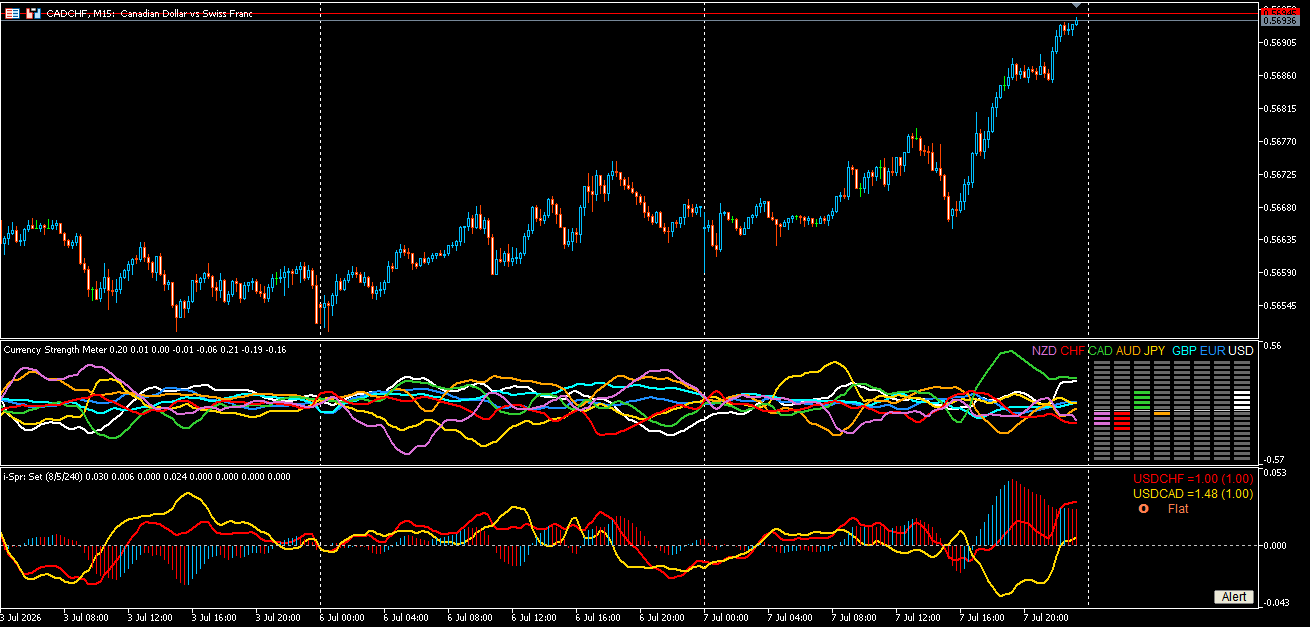The width and height of the screenshot is (1310, 627).
Task: Click the USDCAD =1.48 (1.00) reading
Action: [1193, 493]
